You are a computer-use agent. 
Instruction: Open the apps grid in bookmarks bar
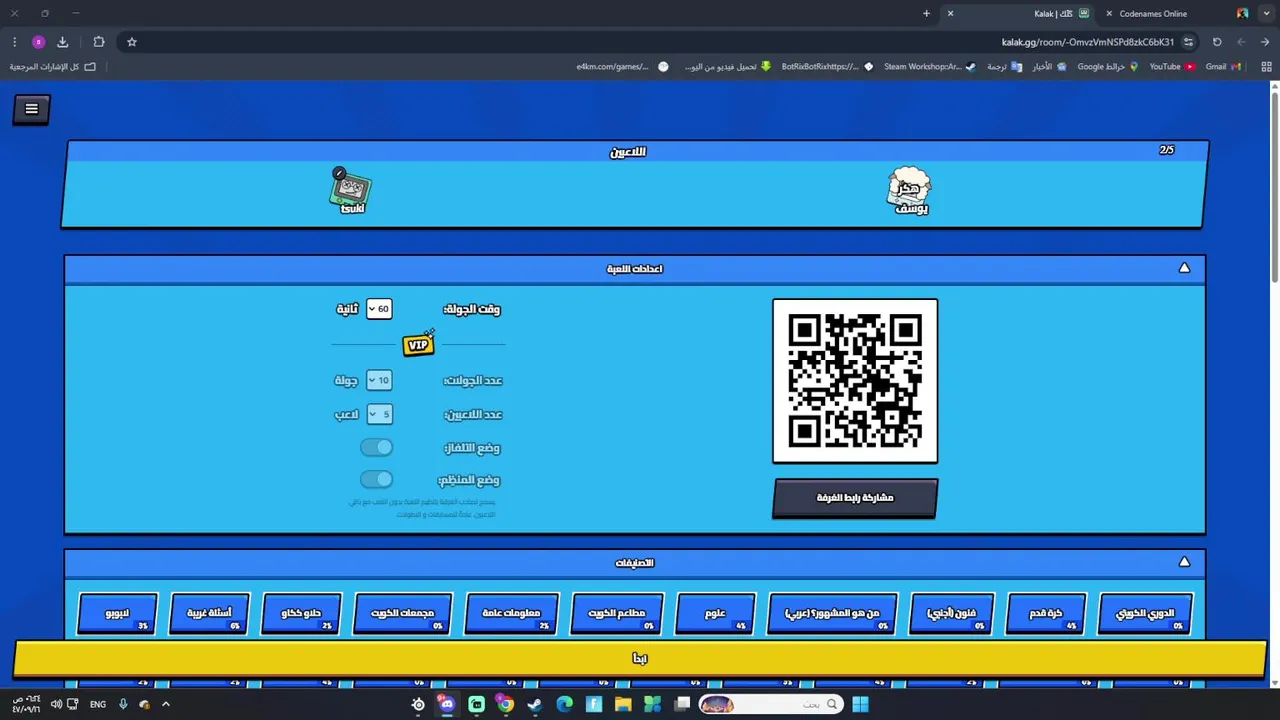[1266, 67]
